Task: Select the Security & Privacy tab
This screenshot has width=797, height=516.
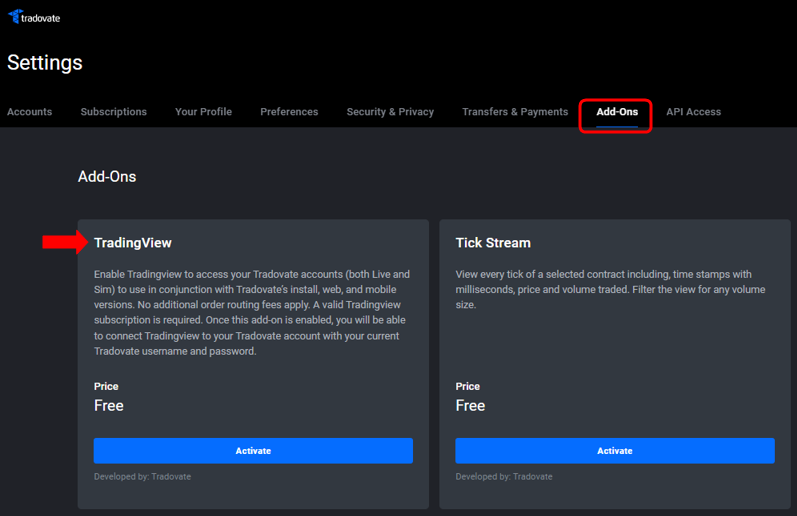Action: coord(390,112)
